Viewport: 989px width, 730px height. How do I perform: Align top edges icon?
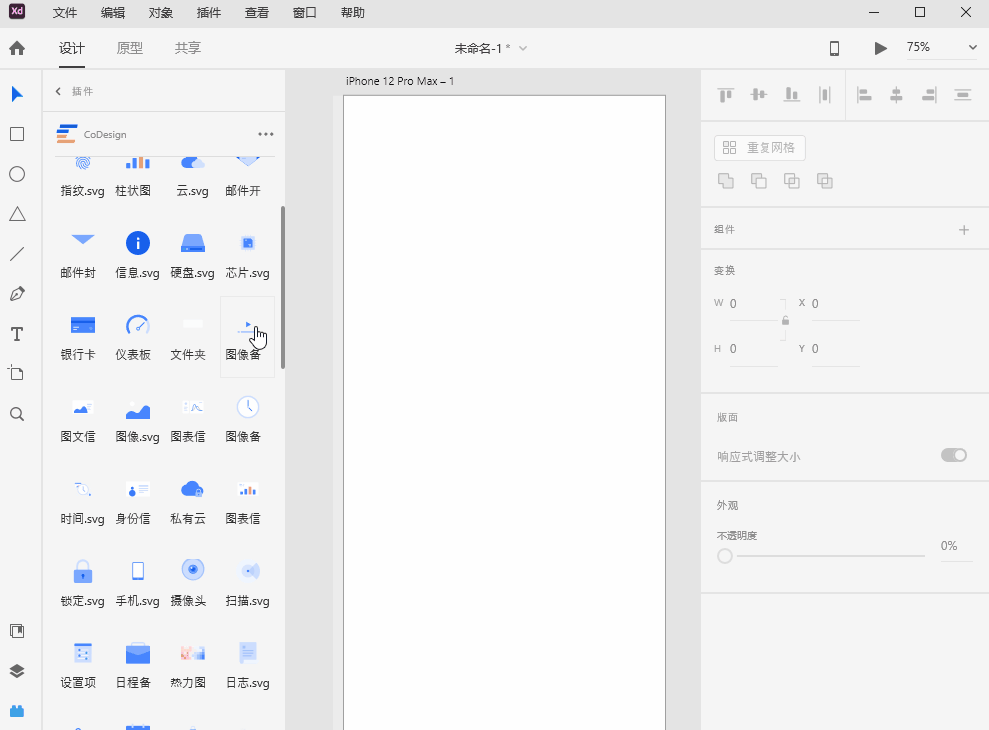(x=725, y=95)
